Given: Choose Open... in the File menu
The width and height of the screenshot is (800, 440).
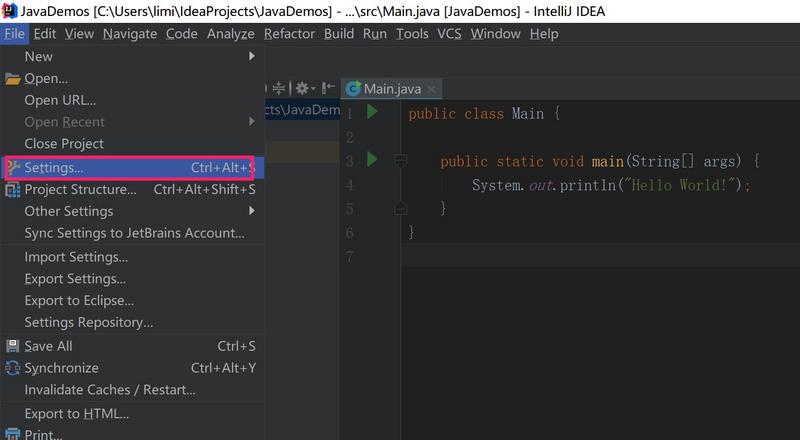Looking at the screenshot, I should (133, 79).
